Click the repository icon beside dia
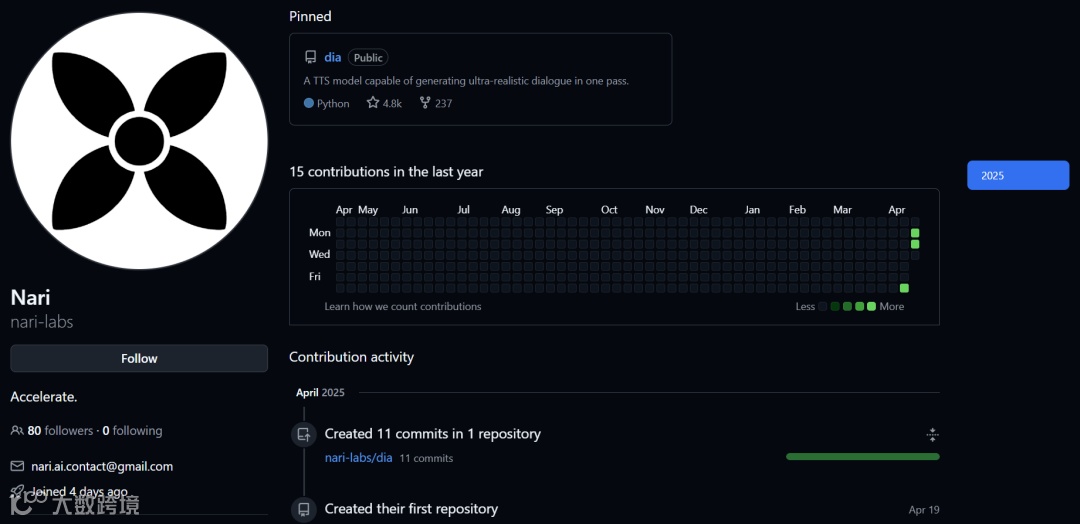 (x=310, y=58)
